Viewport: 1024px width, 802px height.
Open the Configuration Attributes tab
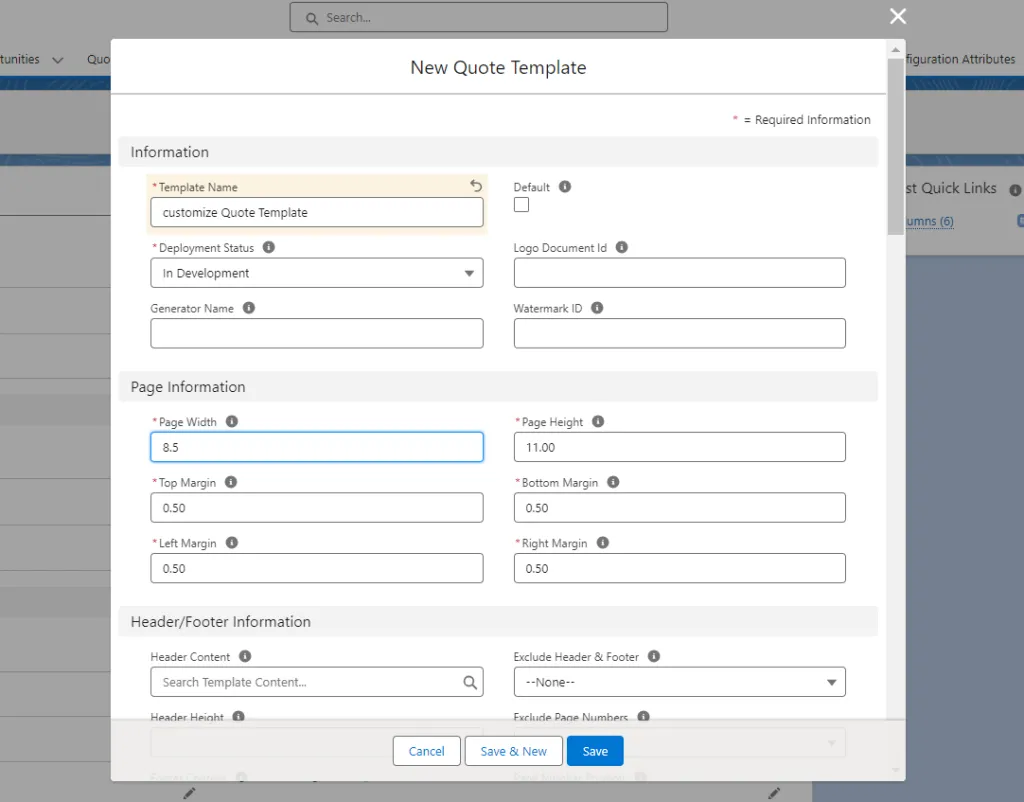tap(961, 59)
